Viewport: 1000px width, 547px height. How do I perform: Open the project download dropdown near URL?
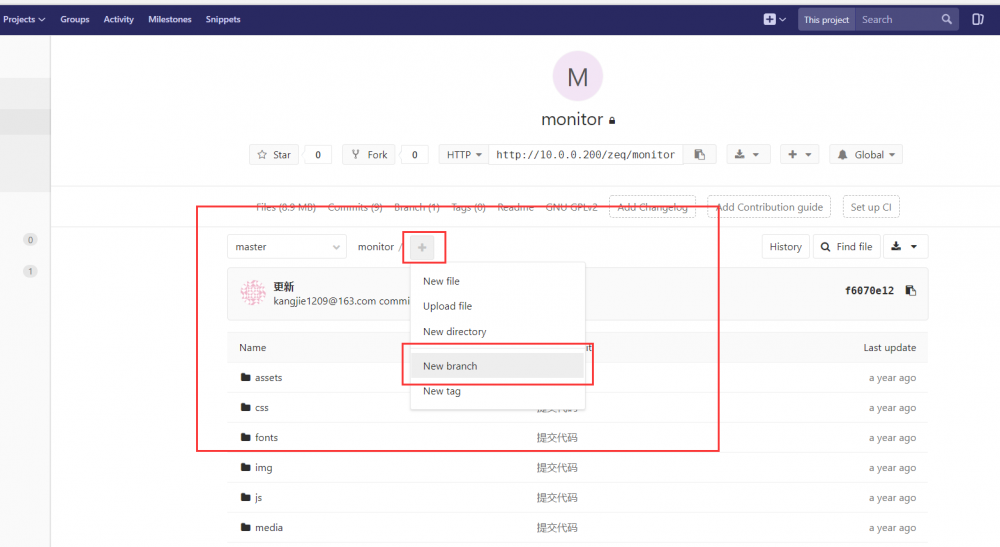pos(747,154)
